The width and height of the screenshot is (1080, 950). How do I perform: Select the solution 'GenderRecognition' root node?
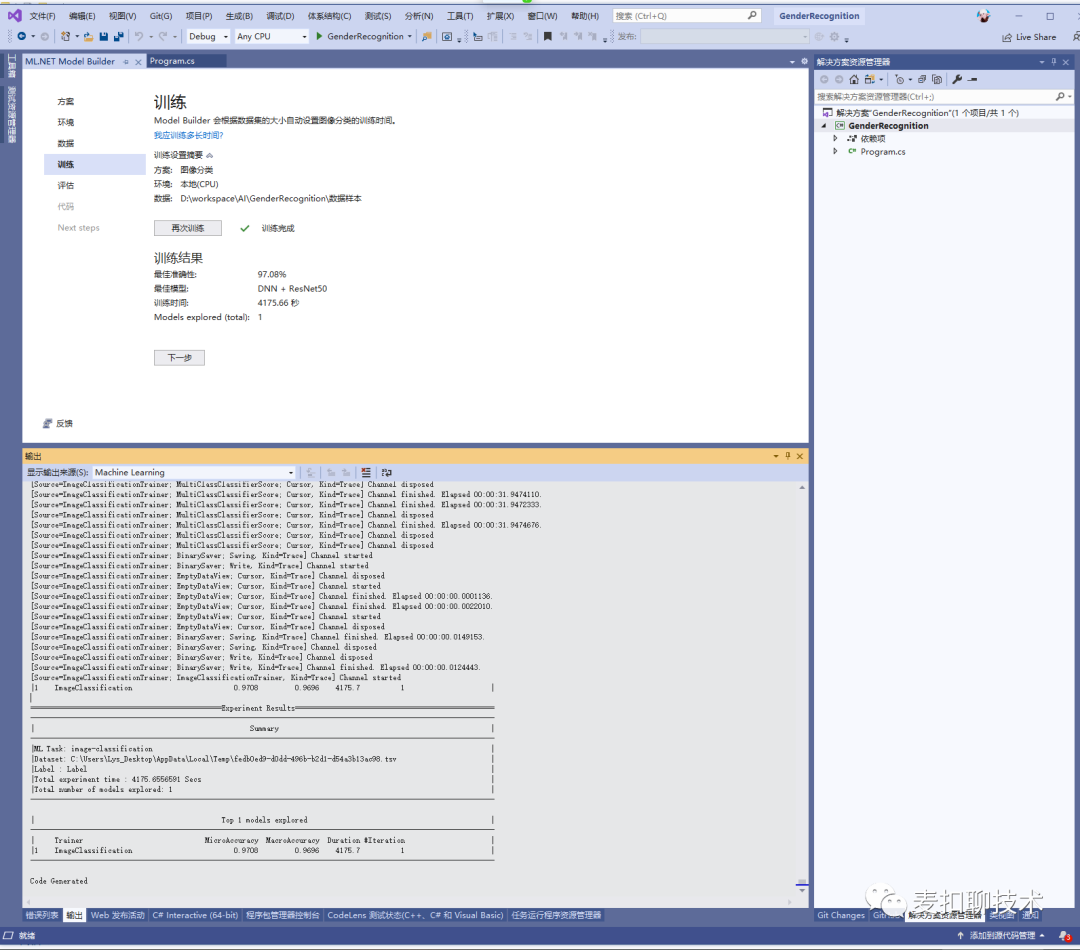[x=927, y=113]
